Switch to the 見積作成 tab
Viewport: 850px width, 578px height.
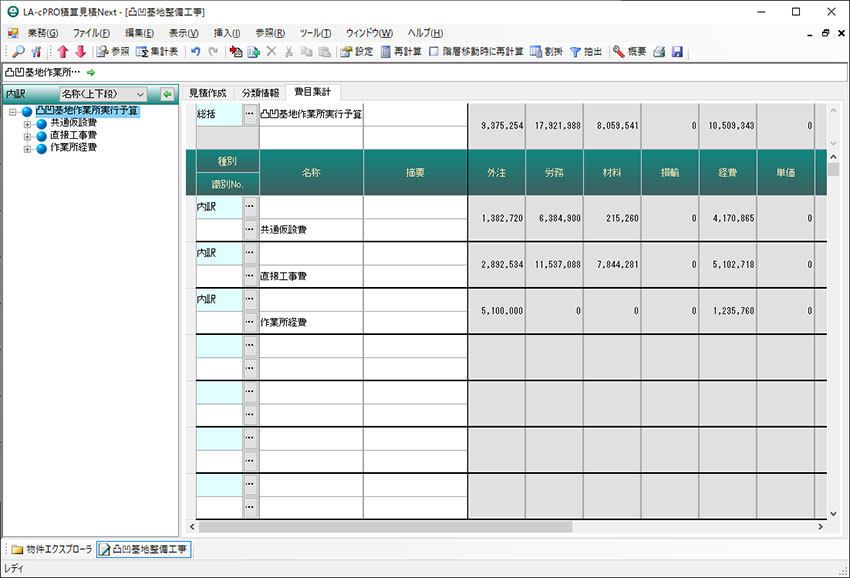[209, 92]
